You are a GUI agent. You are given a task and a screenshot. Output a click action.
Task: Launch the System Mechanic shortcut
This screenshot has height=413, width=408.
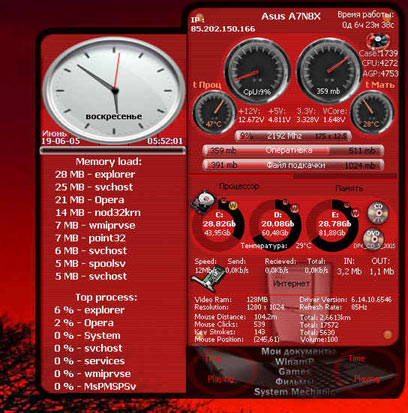(294, 392)
